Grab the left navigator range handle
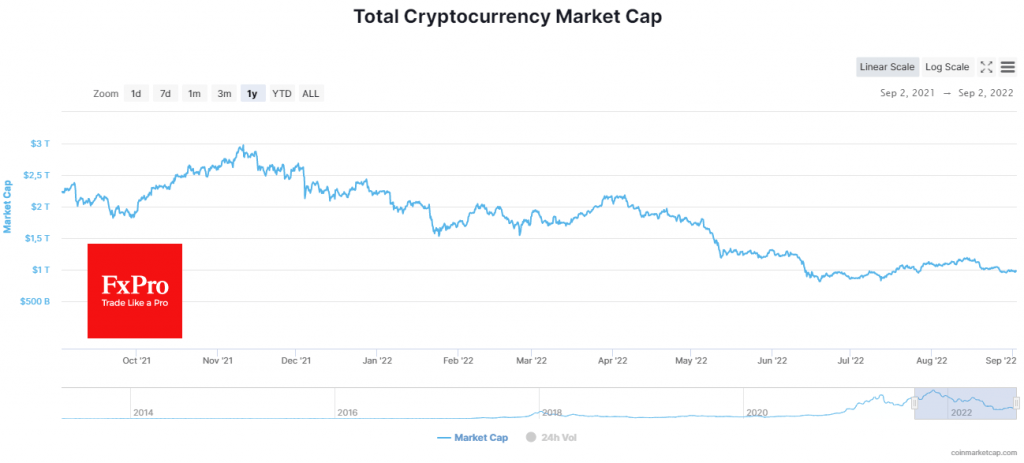Screen dimensions: 1024x463 tap(914, 403)
